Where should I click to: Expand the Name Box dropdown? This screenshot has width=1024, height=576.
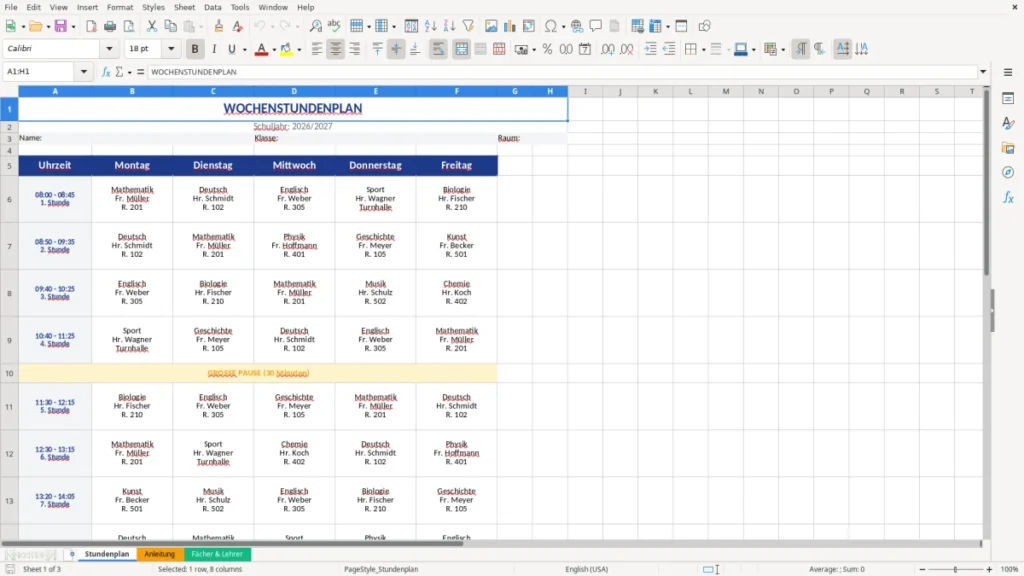click(84, 72)
